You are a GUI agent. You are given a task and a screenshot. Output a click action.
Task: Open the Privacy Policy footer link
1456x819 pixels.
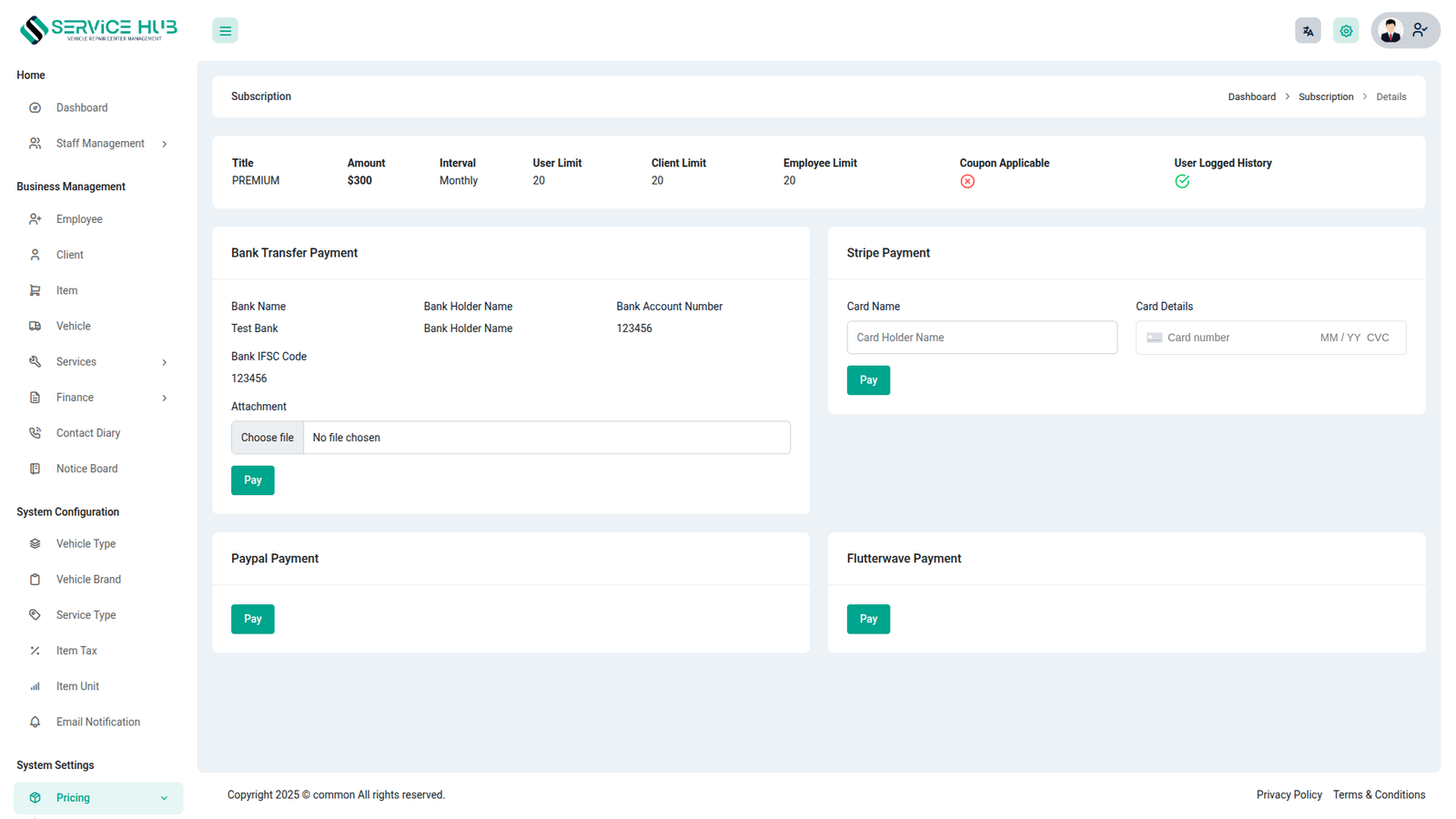point(1289,795)
